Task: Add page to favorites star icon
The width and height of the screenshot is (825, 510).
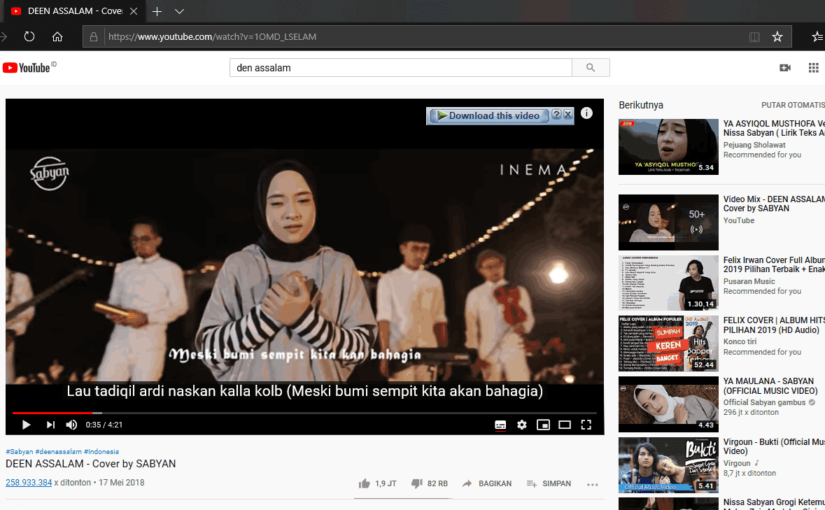Action: (x=777, y=36)
